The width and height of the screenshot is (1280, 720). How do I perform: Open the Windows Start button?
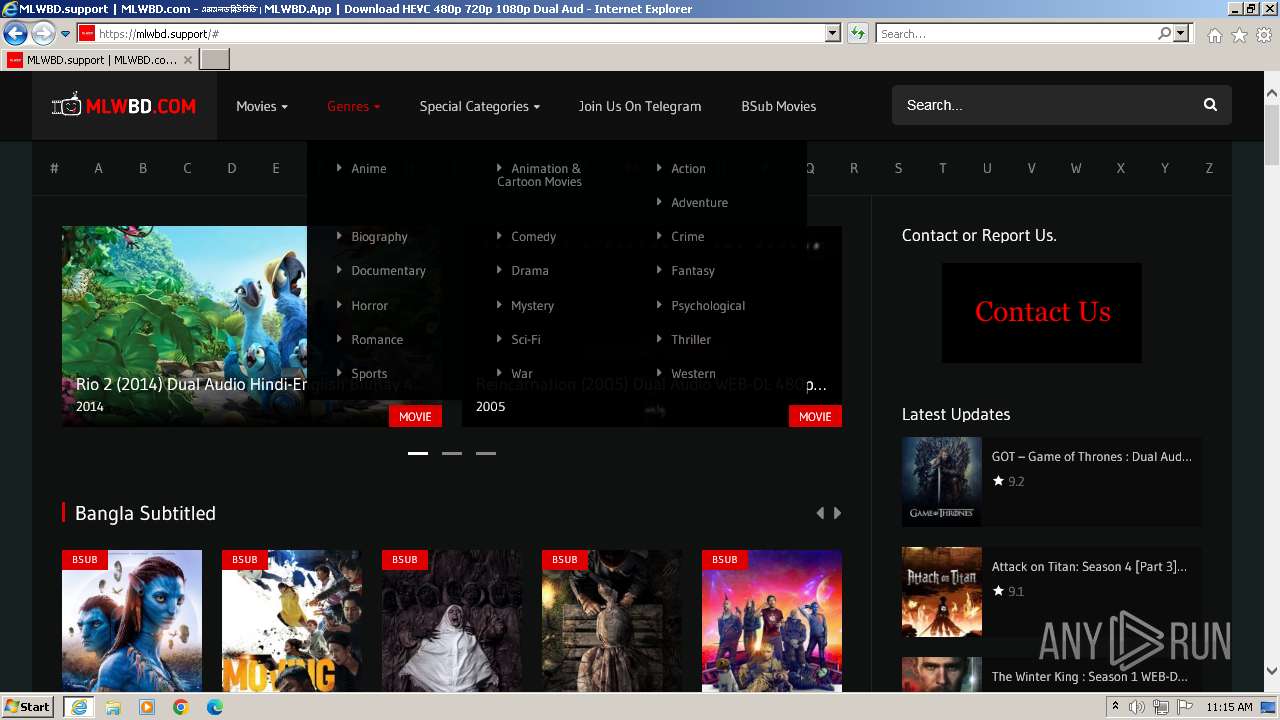point(27,707)
